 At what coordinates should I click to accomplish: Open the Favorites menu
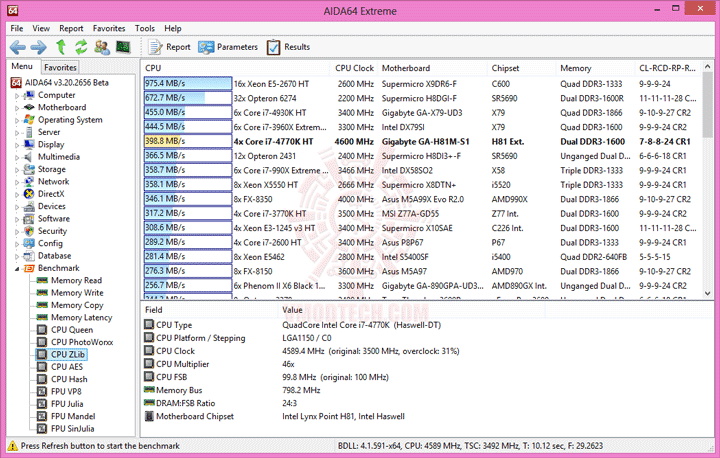point(109,28)
